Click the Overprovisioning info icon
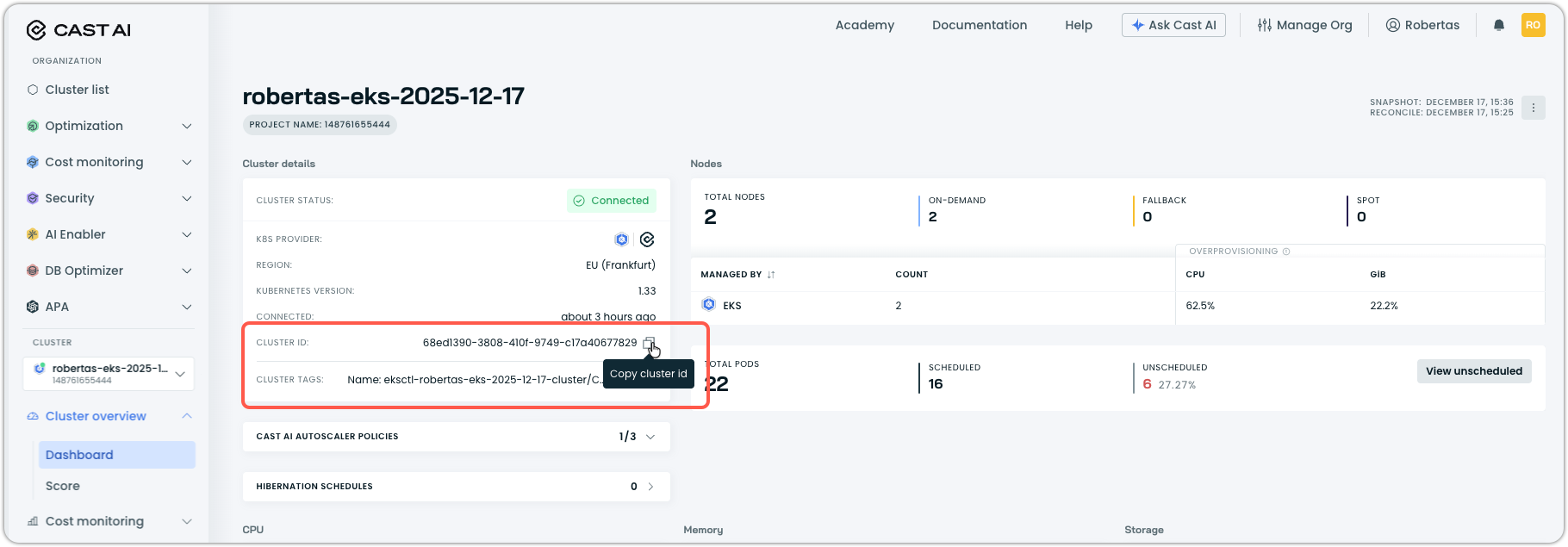1568x547 pixels. (1286, 252)
